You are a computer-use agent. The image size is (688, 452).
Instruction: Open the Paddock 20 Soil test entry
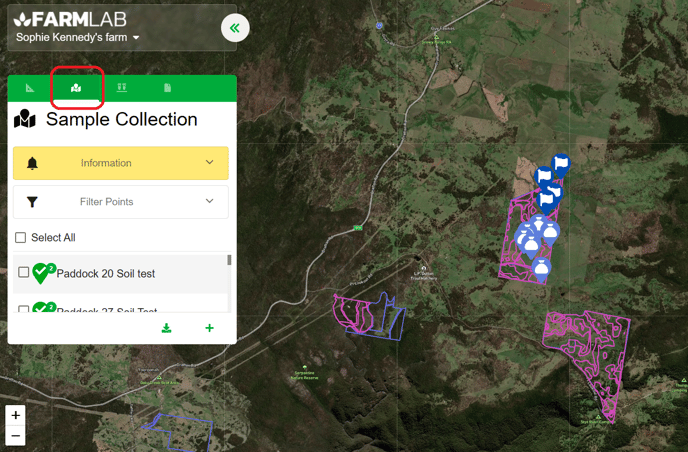coord(106,273)
